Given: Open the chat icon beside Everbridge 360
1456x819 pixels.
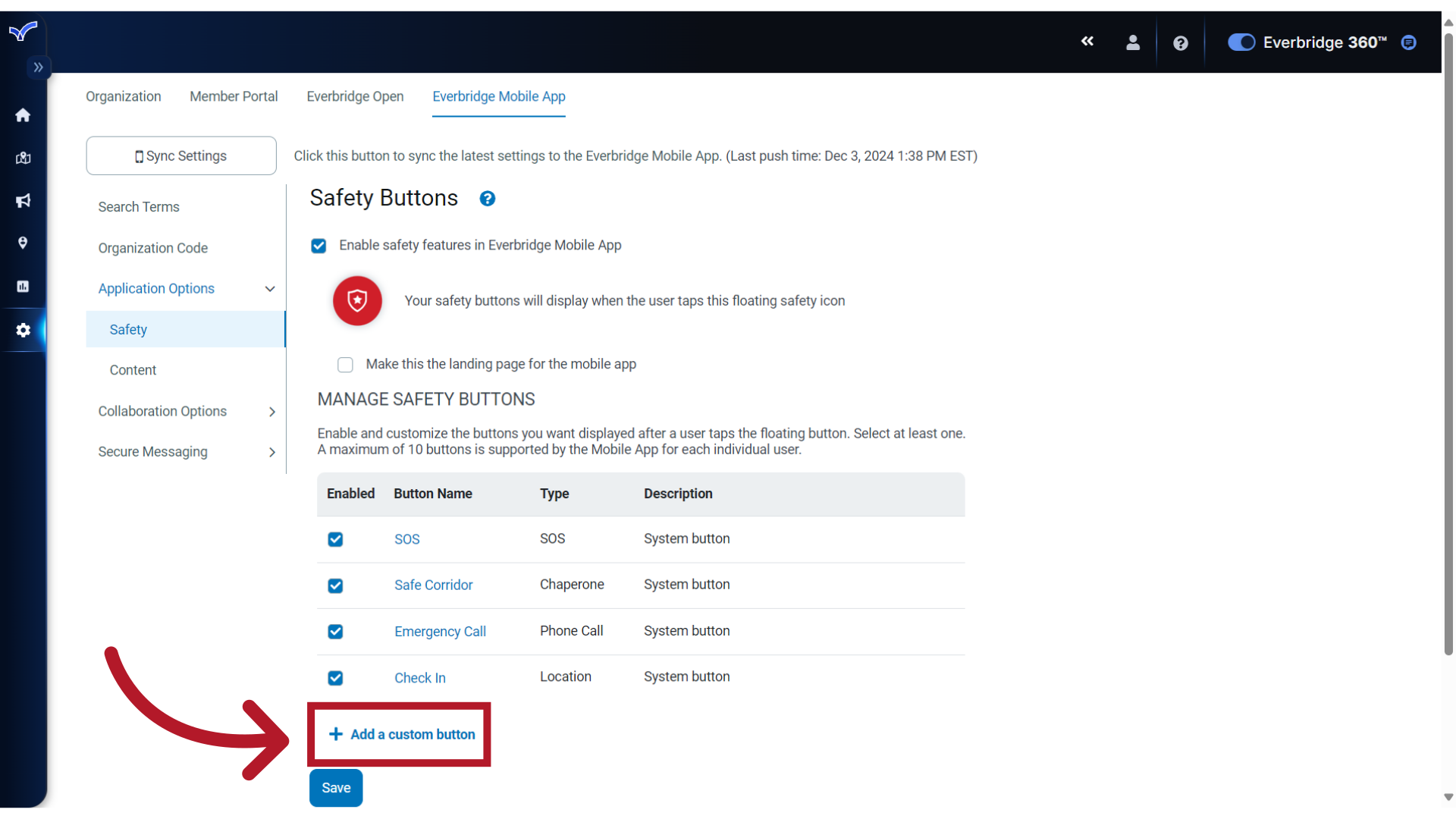Looking at the screenshot, I should pyautogui.click(x=1409, y=42).
